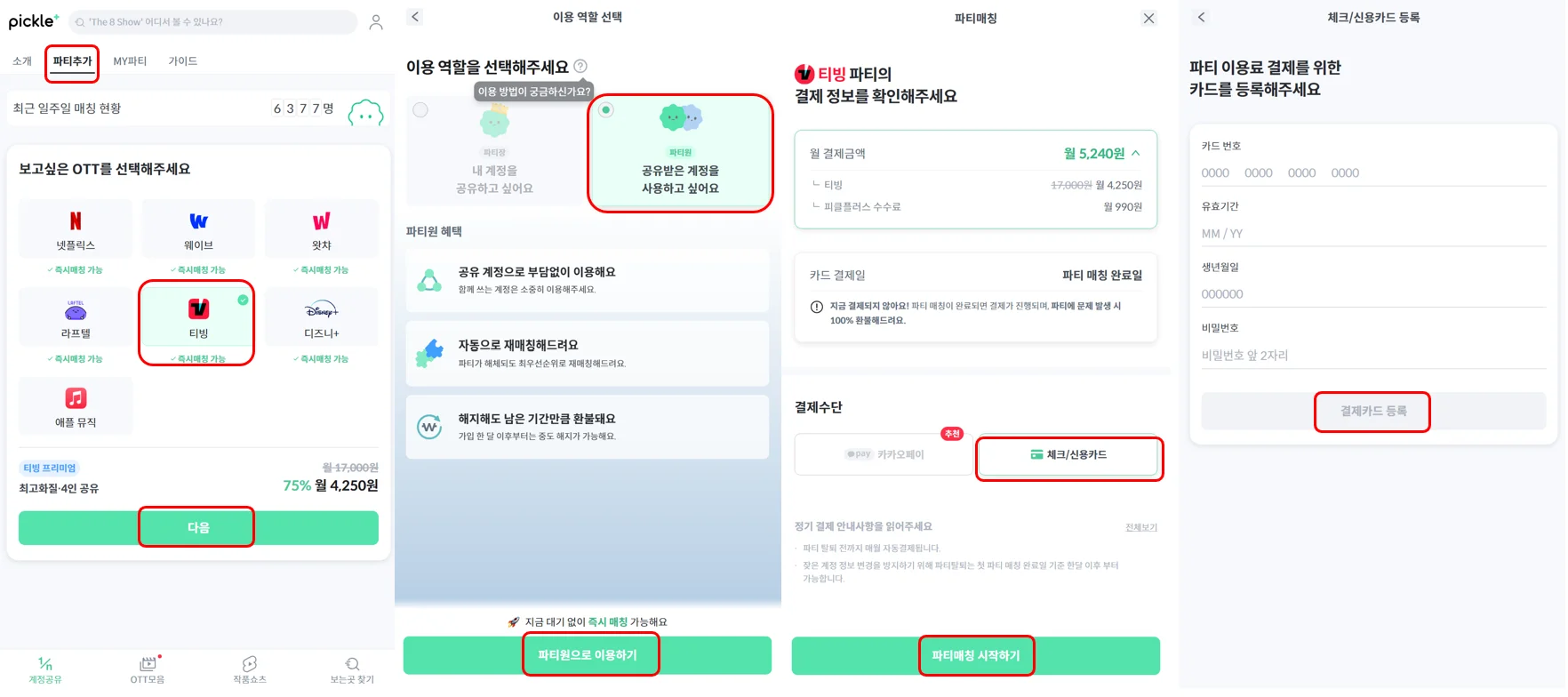Open the 전체보기 link
This screenshot has width=1568, height=697.
click(x=1140, y=527)
